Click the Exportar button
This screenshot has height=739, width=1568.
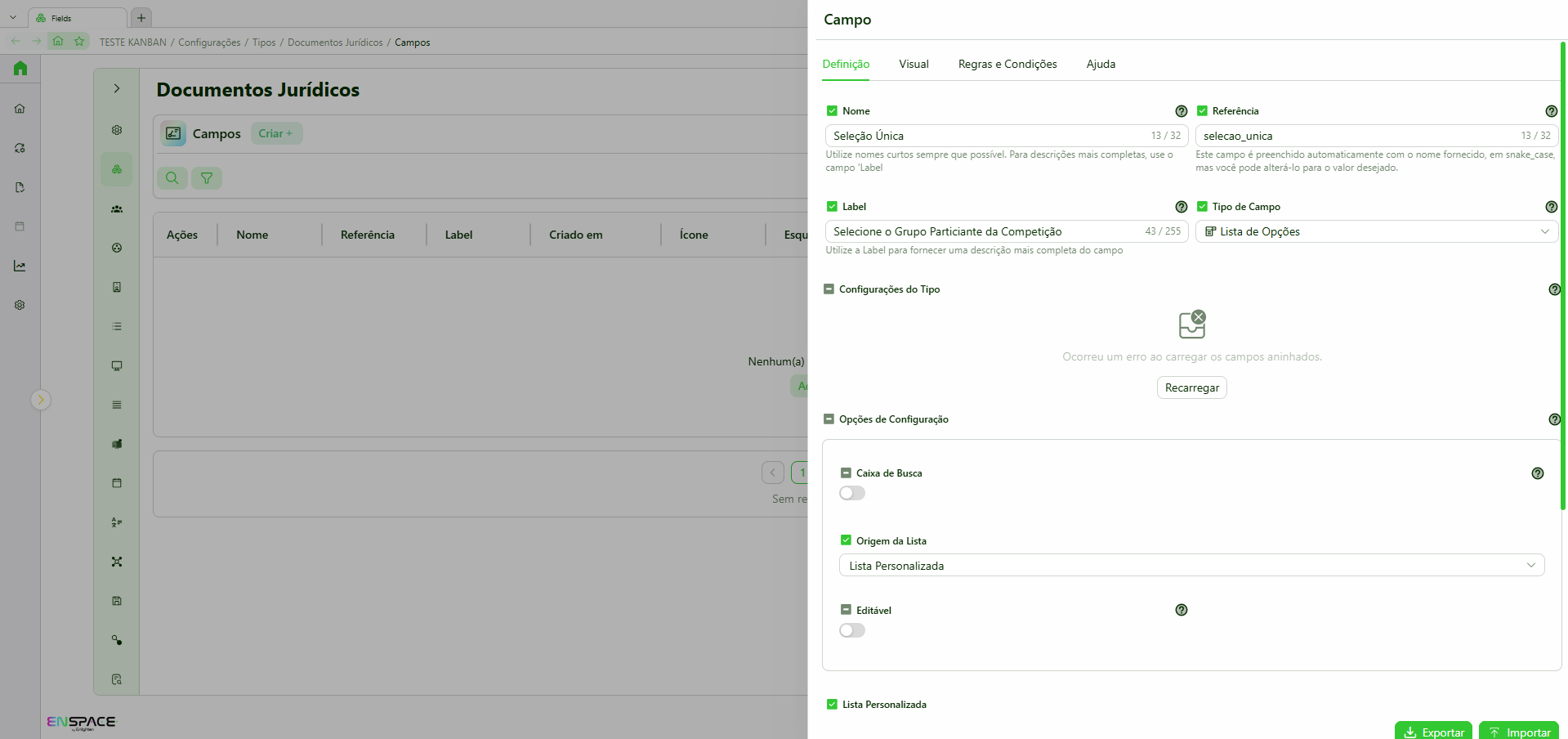(1433, 732)
